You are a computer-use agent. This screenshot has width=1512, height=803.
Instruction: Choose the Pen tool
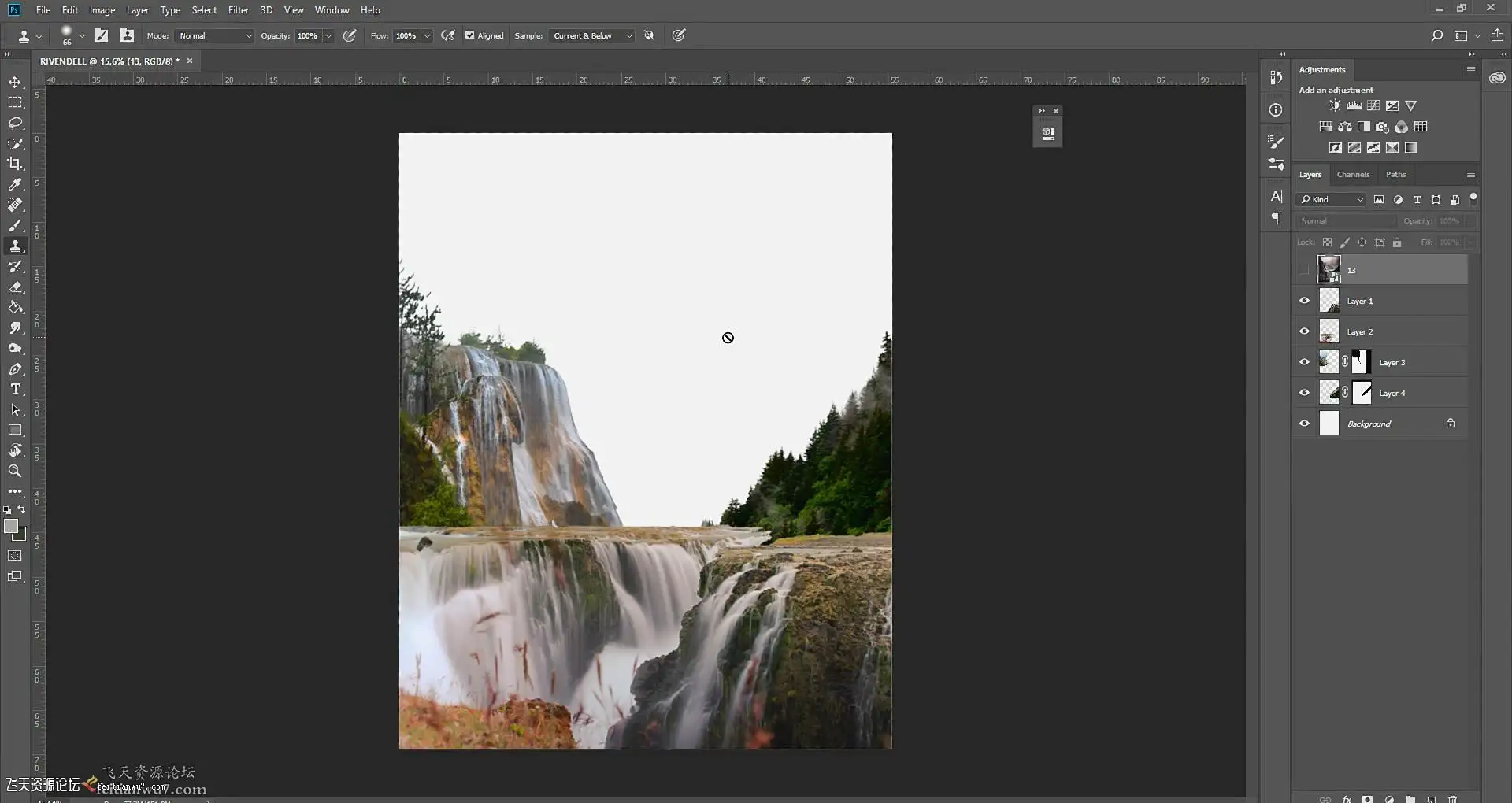[x=15, y=369]
